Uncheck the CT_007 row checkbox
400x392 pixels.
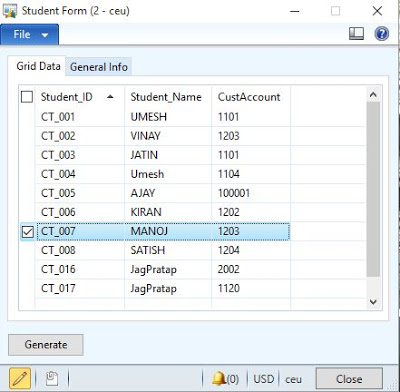(x=27, y=231)
